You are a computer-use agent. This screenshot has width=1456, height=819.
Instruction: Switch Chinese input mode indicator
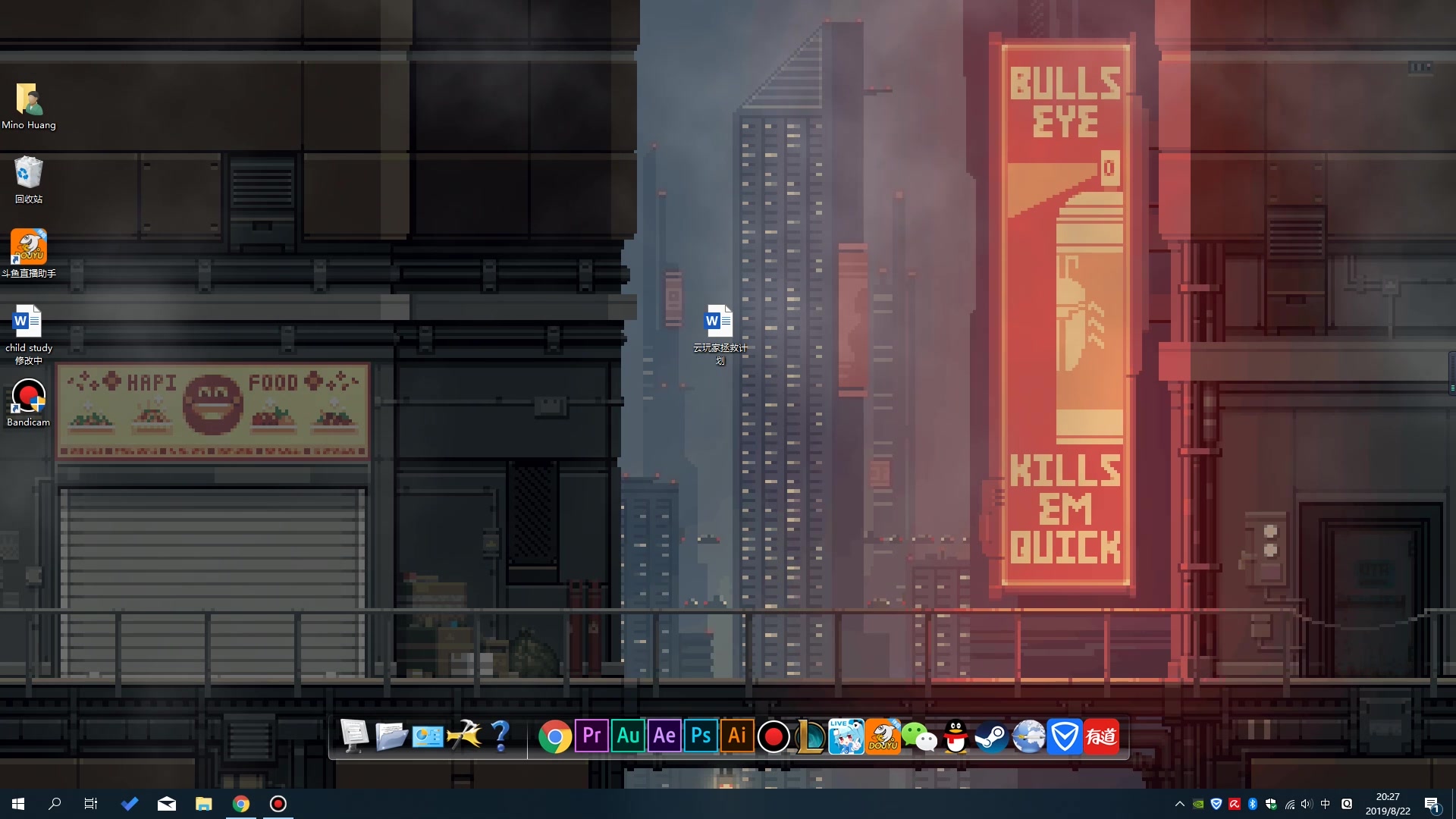(x=1326, y=804)
